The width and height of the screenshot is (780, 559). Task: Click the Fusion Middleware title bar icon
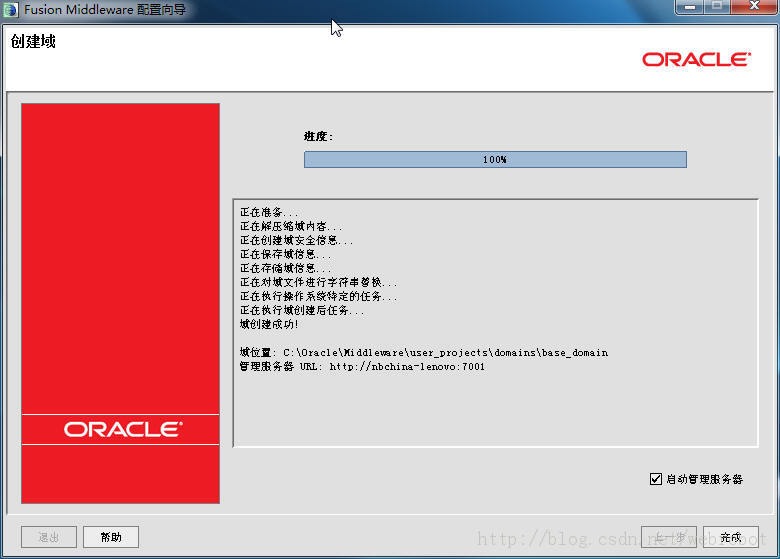tap(10, 9)
